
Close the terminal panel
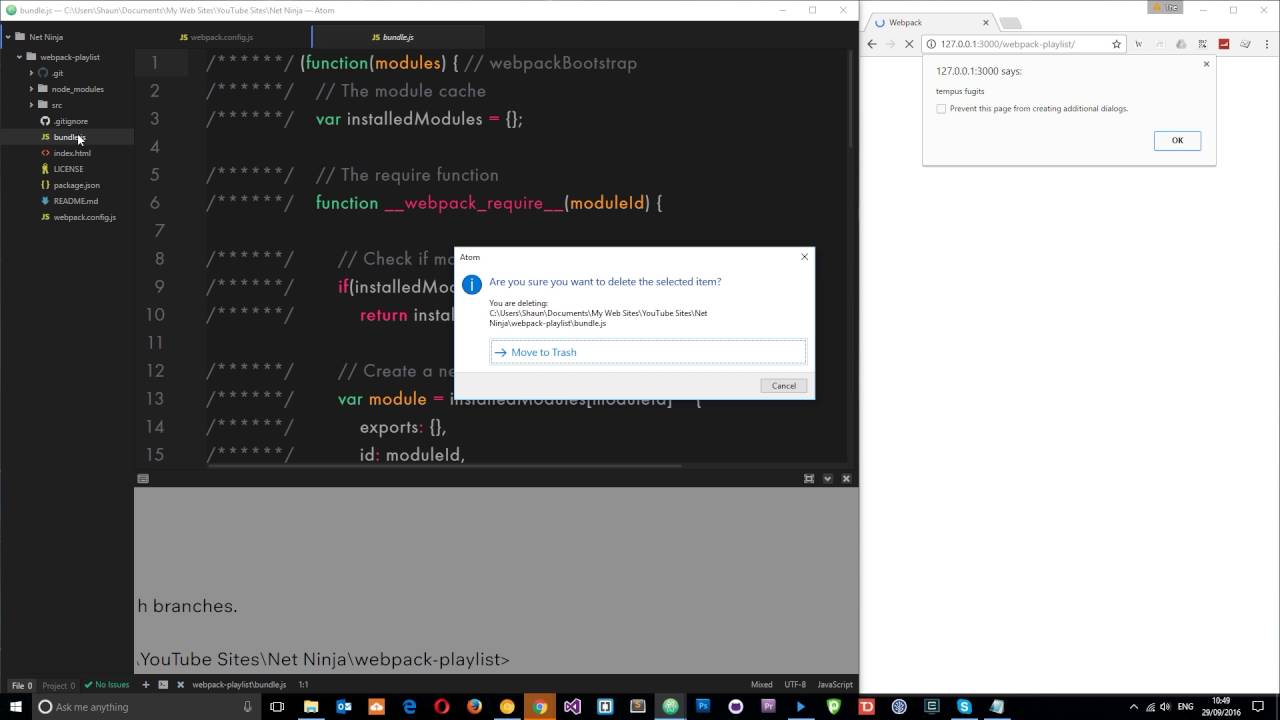click(x=846, y=479)
